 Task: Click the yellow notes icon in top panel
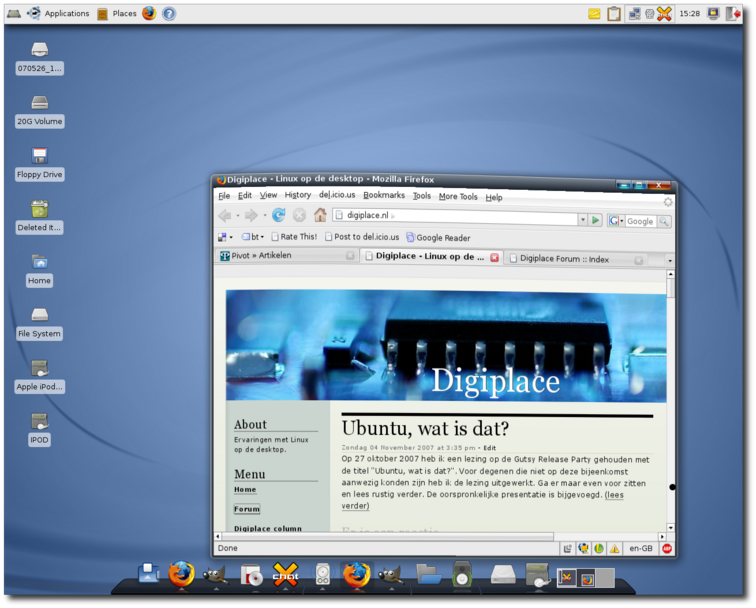pyautogui.click(x=594, y=14)
